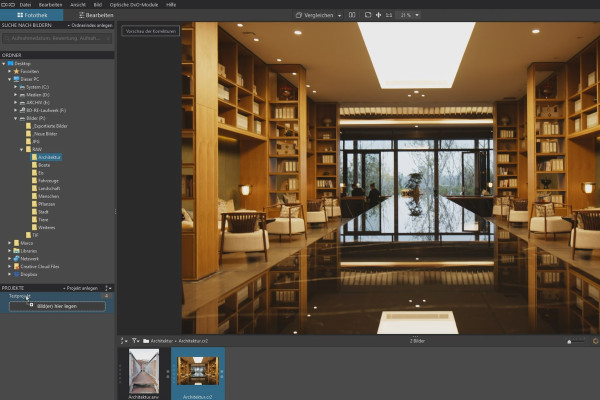Screen dimensions: 600x400
Task: Open the Vergleichen dropdown arrow
Action: (x=339, y=15)
